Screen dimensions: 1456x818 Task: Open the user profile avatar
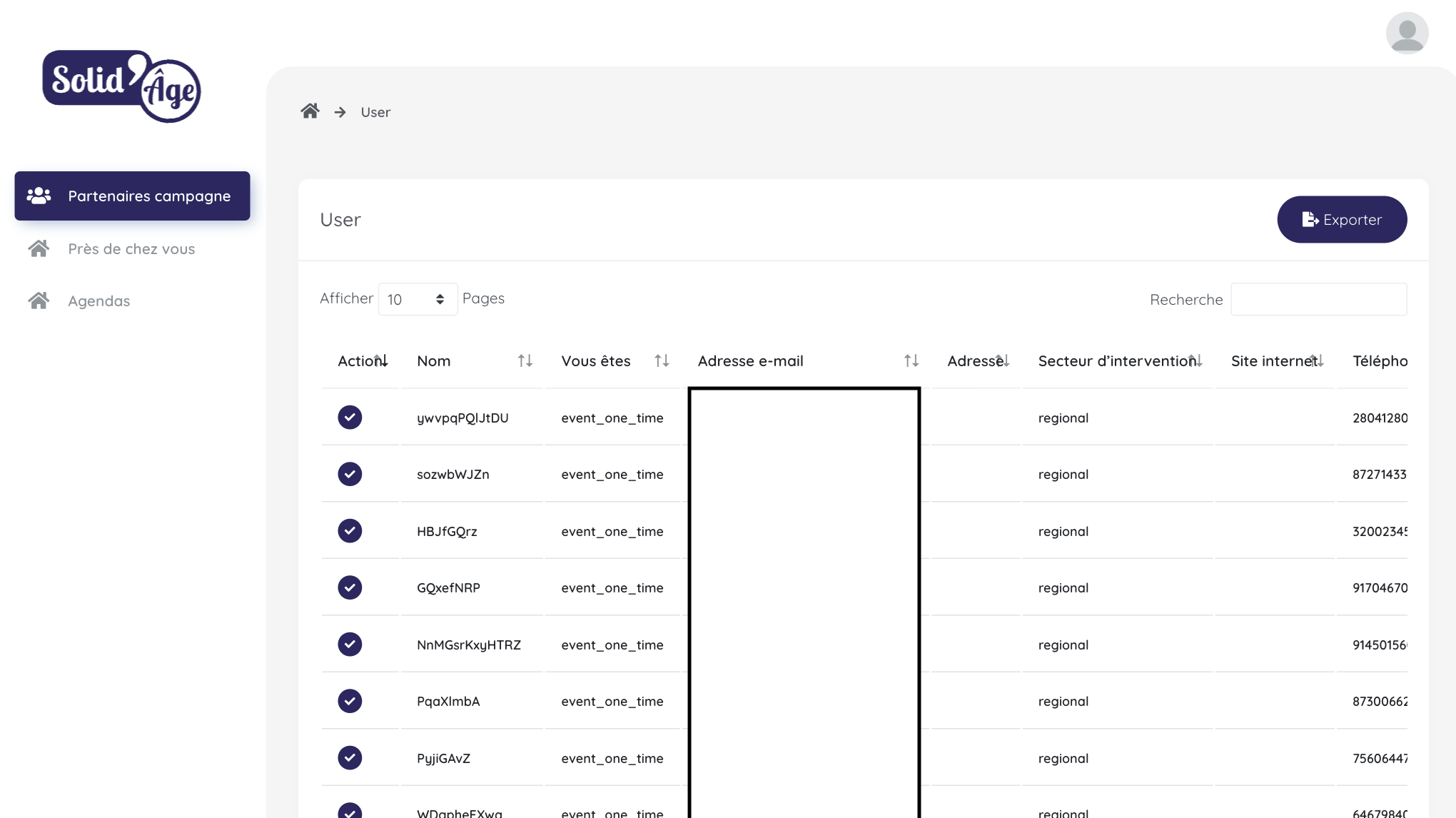[x=1406, y=33]
